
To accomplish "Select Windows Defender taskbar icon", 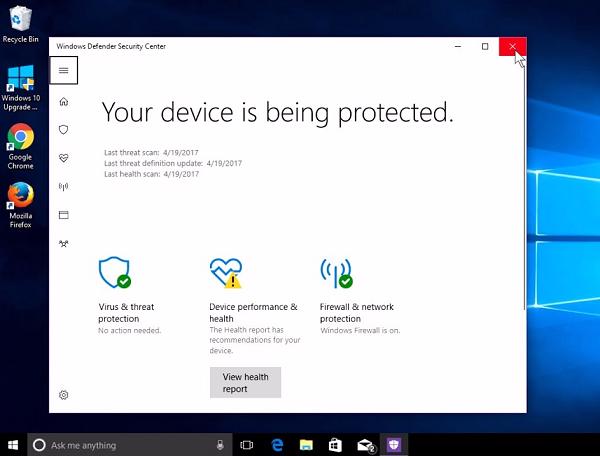I will pyautogui.click(x=394, y=445).
